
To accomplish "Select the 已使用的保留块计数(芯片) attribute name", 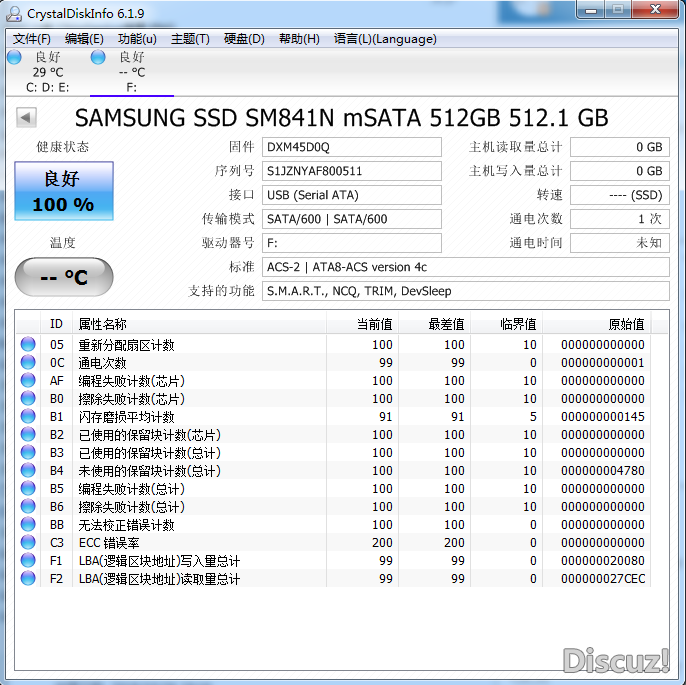I will click(x=150, y=435).
